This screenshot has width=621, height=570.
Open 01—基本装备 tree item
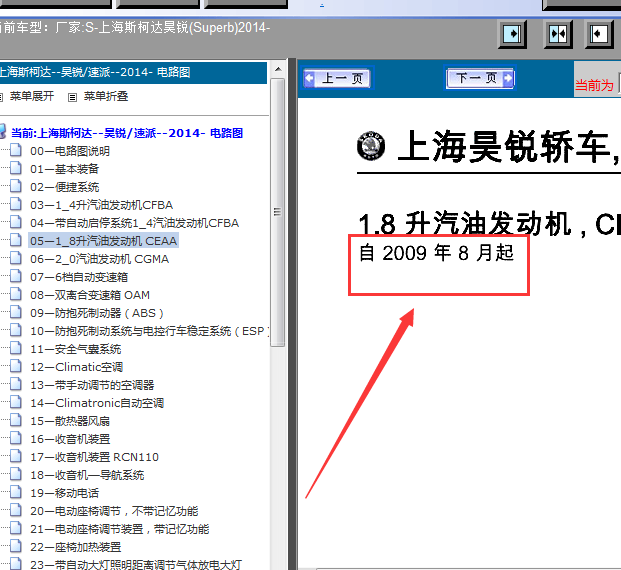tap(65, 169)
